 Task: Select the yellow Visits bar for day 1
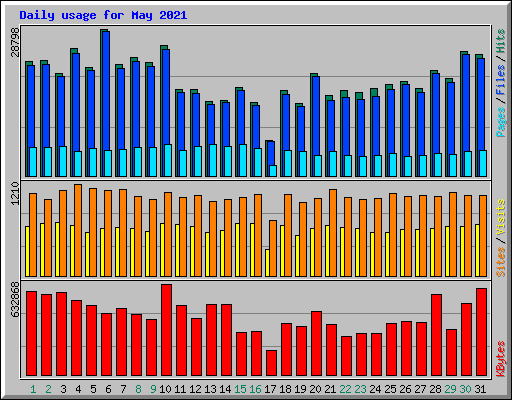(x=27, y=251)
